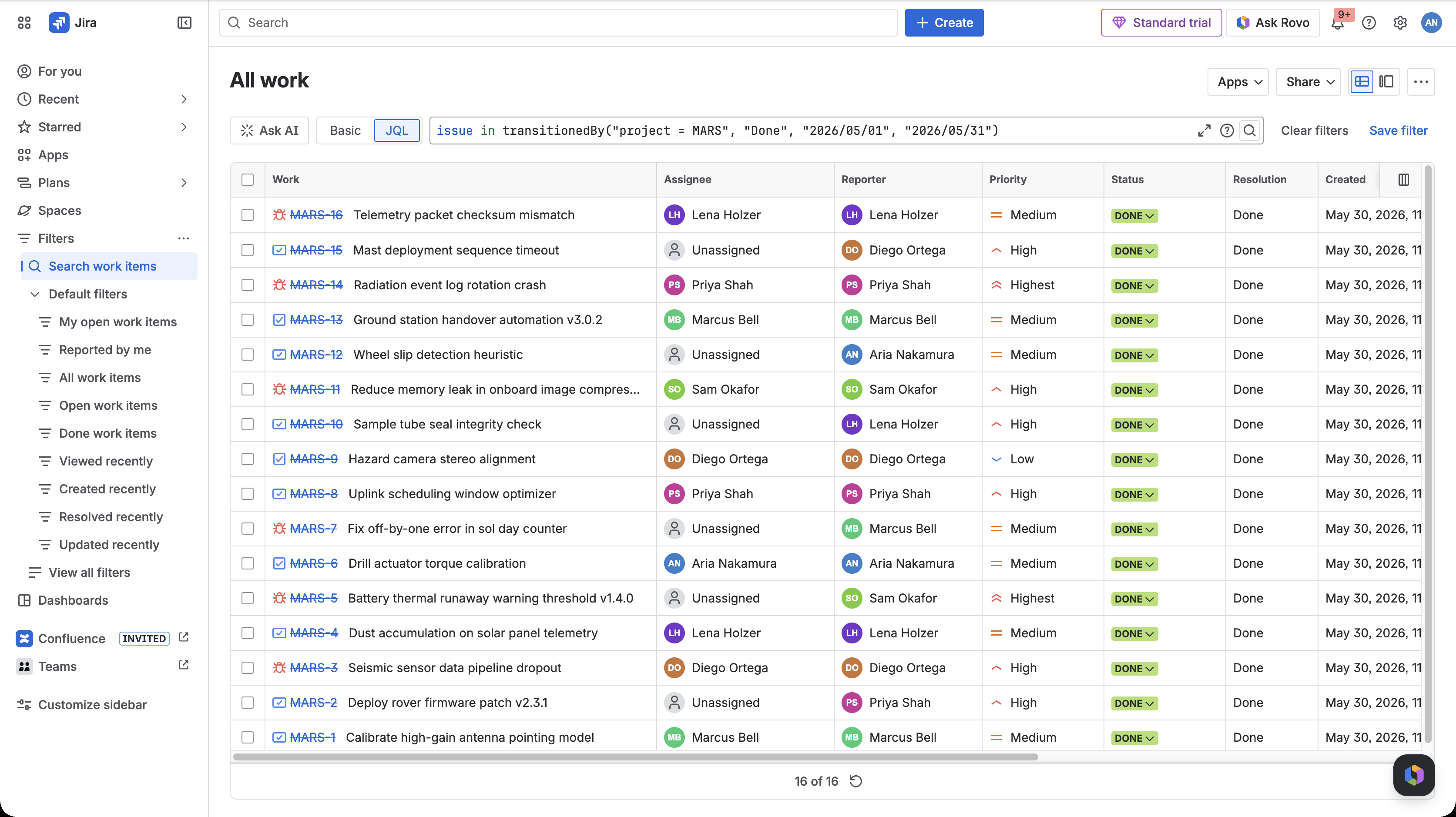Open the DONE status dropdown for MARS-2
Image resolution: width=1456 pixels, height=817 pixels.
pyautogui.click(x=1134, y=703)
